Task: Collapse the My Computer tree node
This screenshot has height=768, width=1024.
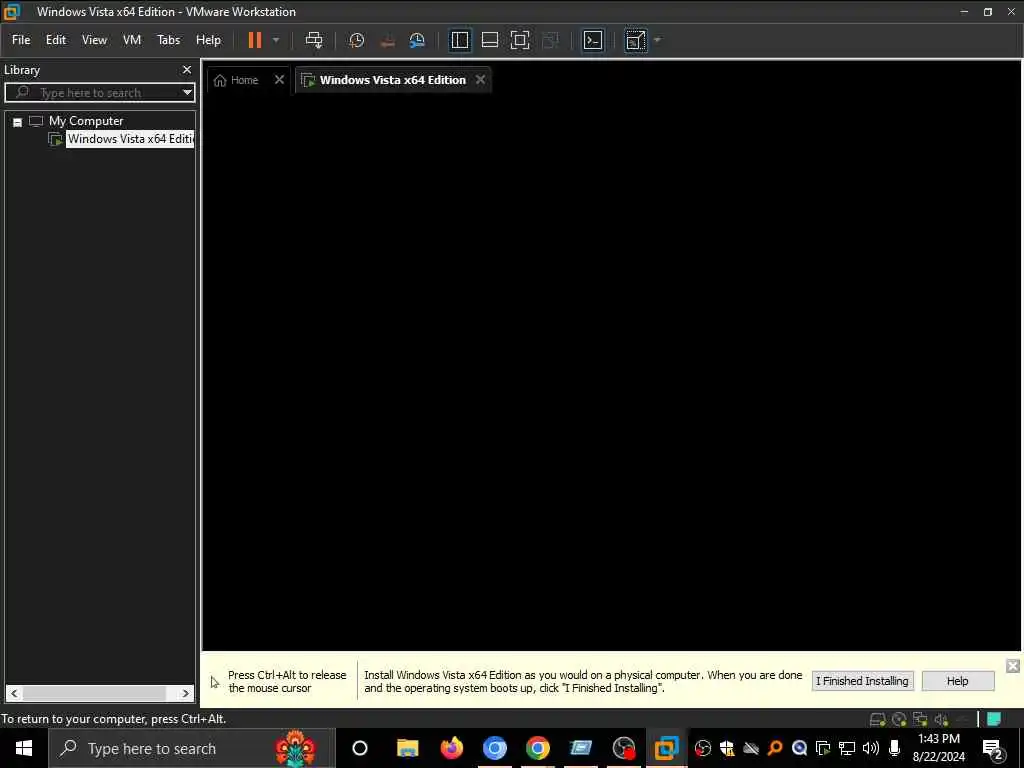Action: [18, 122]
